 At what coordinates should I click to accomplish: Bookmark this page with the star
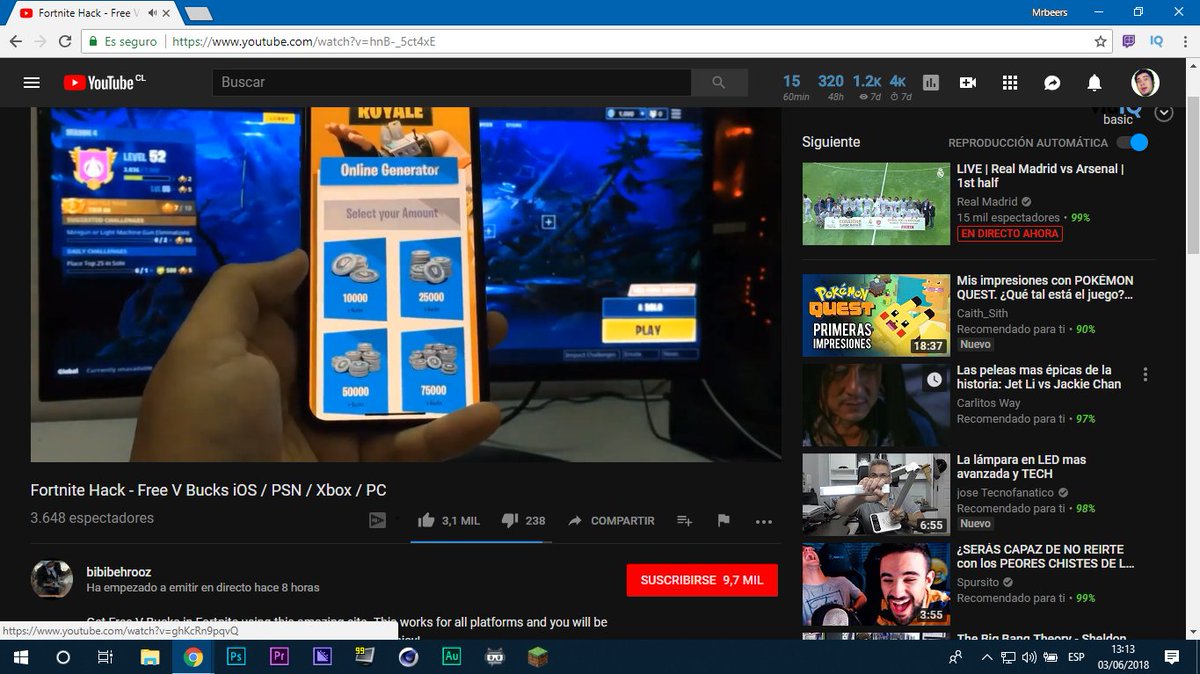(x=1100, y=42)
